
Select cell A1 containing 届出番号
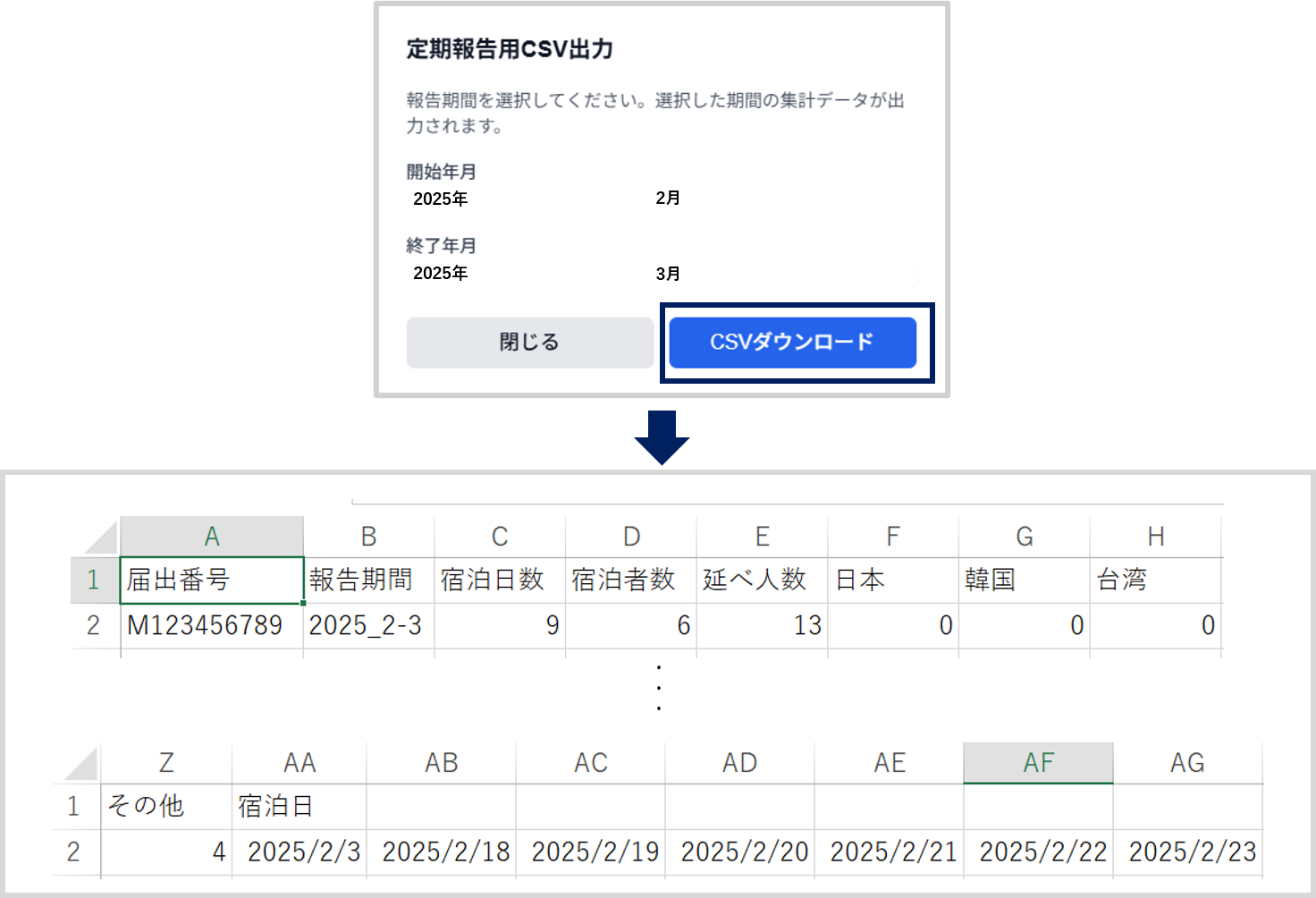211,580
